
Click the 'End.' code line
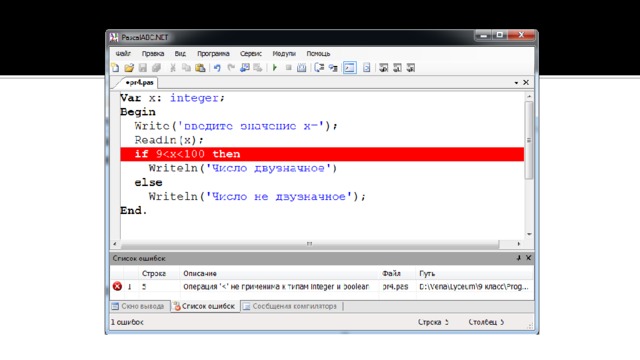(x=133, y=211)
